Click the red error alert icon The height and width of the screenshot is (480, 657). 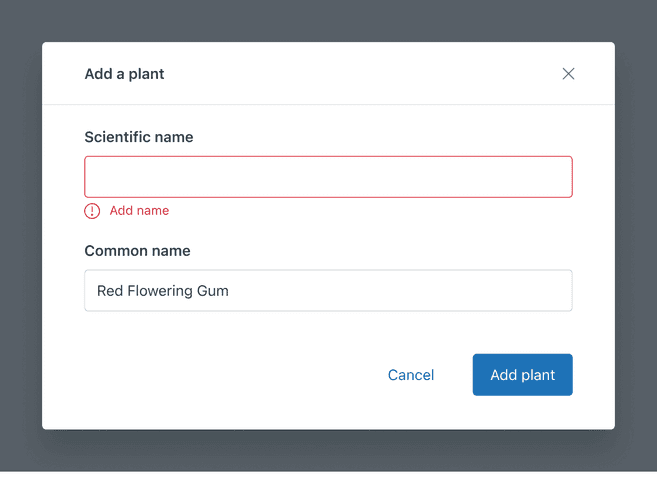[x=92, y=211]
